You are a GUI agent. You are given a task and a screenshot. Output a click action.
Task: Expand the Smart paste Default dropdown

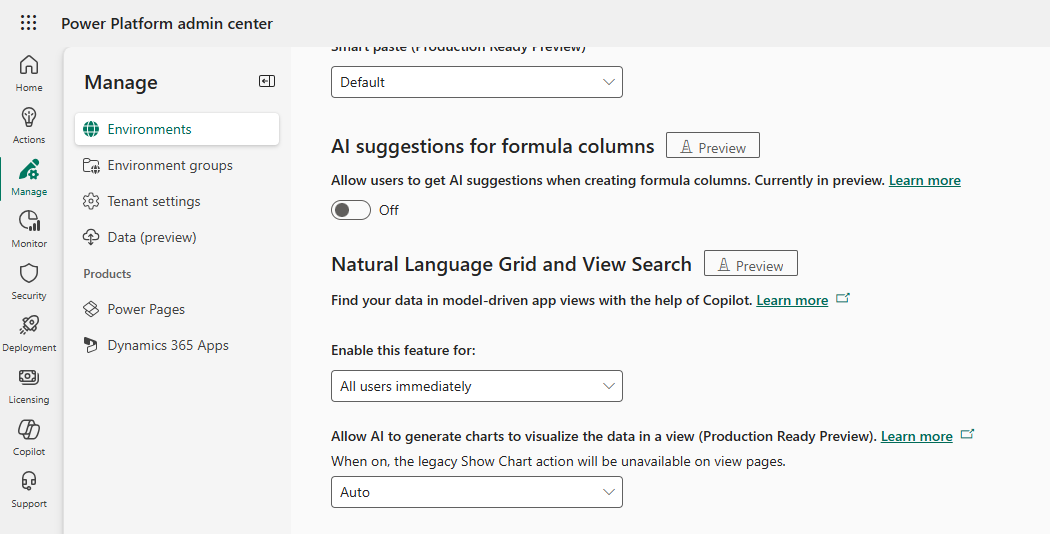[476, 82]
